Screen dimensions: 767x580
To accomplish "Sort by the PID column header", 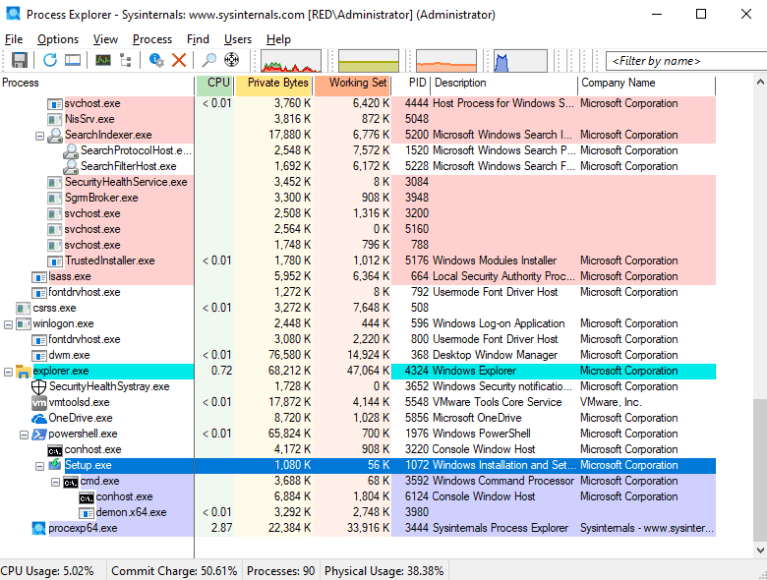I will click(411, 83).
